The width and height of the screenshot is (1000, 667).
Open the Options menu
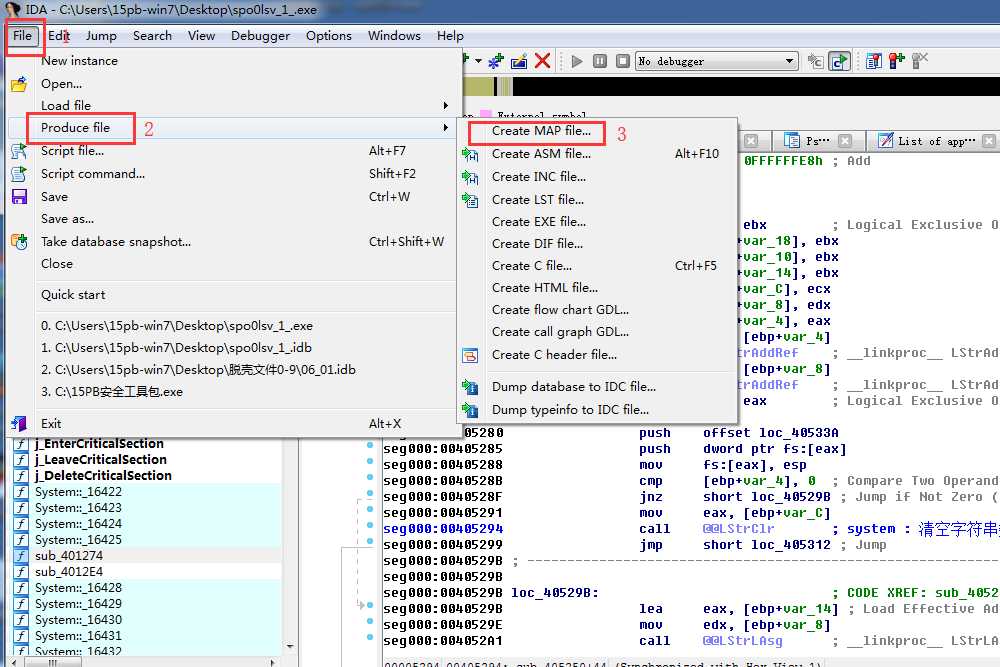point(328,36)
